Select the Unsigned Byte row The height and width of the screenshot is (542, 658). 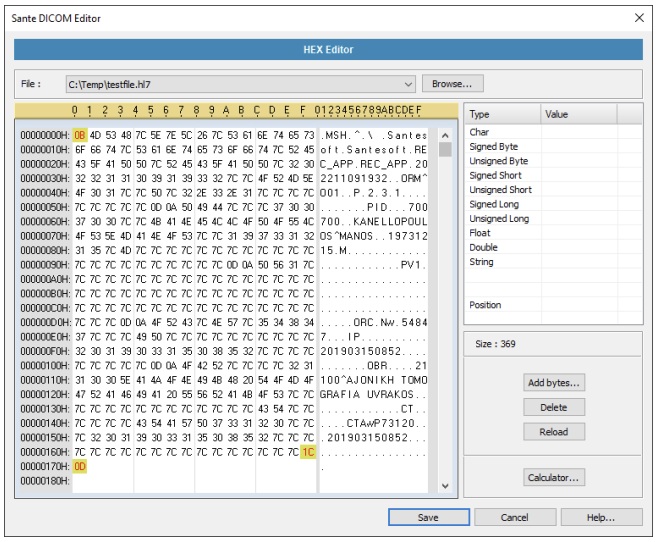coord(553,161)
